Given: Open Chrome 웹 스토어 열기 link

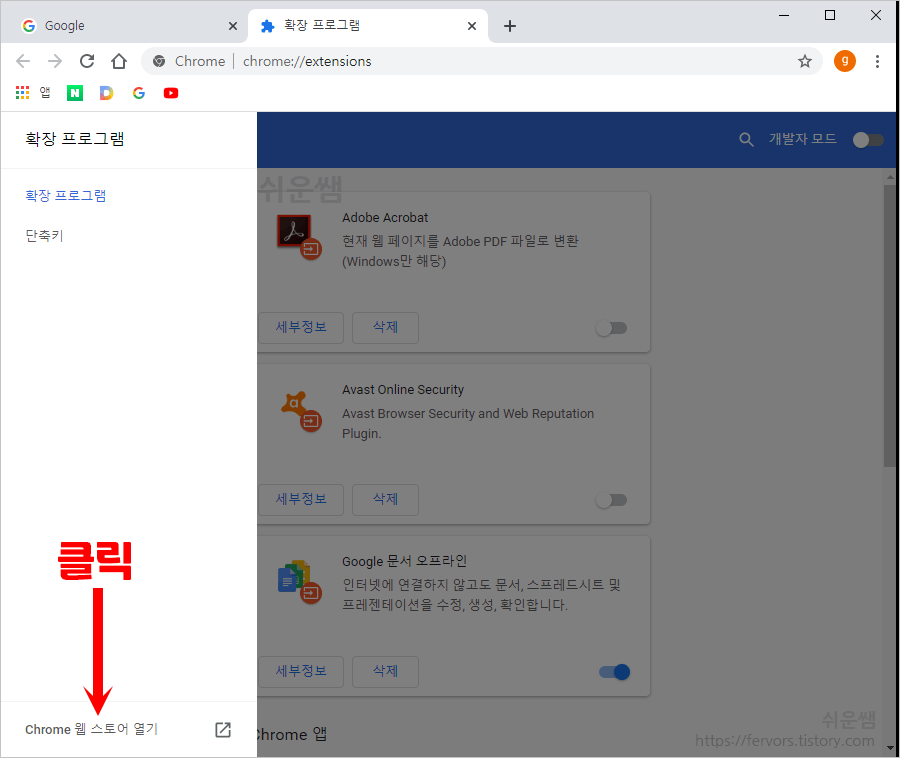Looking at the screenshot, I should (91, 729).
